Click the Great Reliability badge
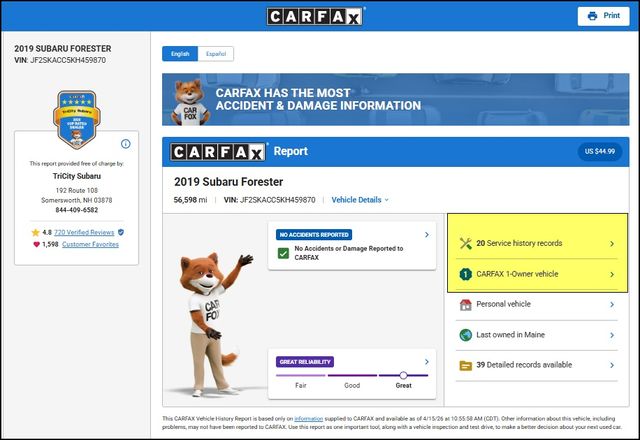640x440 pixels. [305, 362]
